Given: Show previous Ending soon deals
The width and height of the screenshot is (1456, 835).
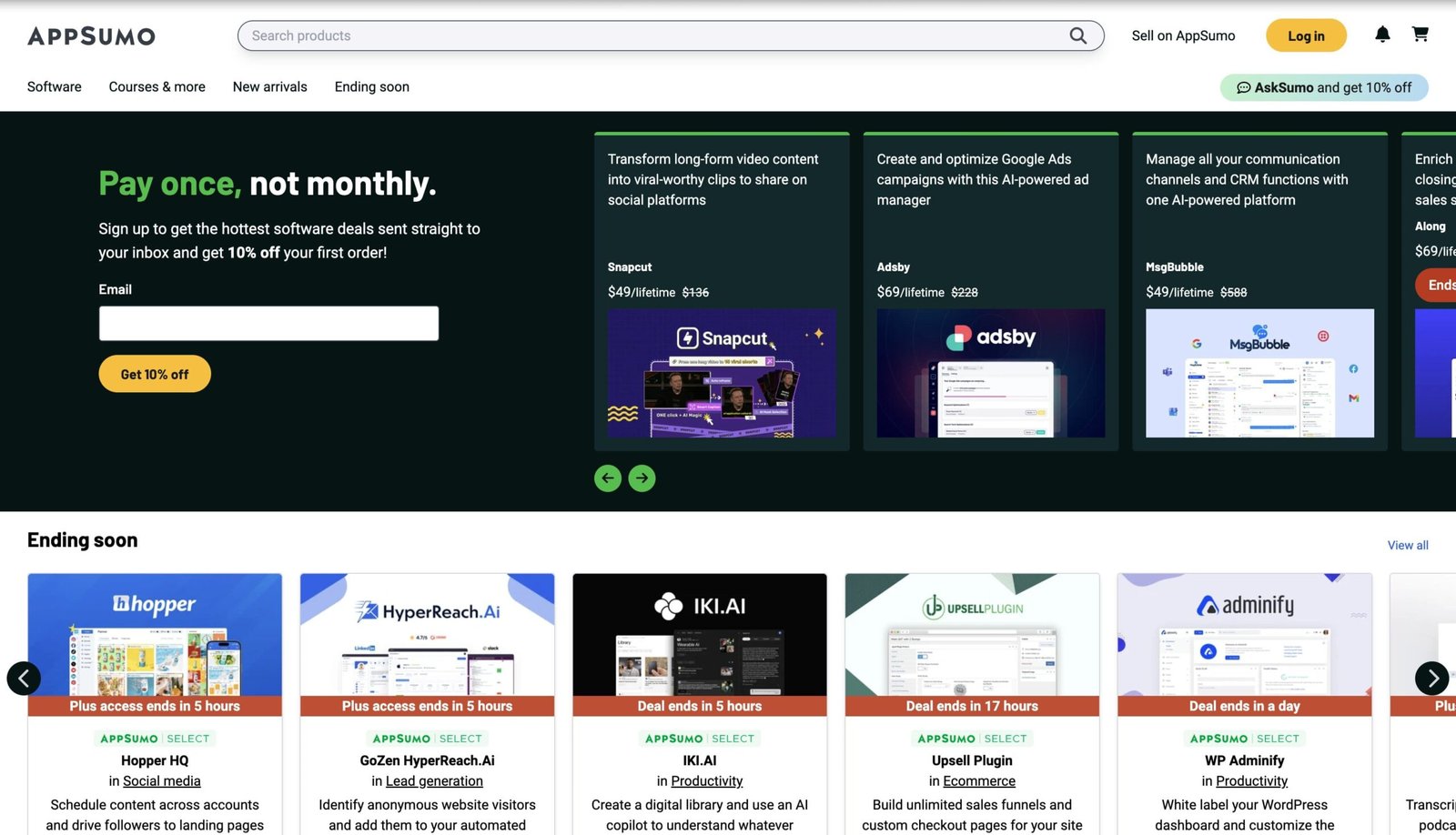Looking at the screenshot, I should pos(24,678).
